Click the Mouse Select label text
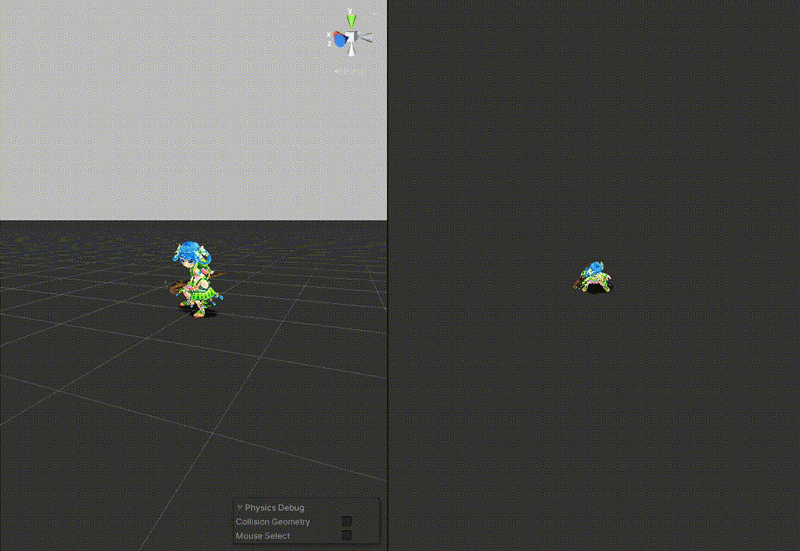 click(263, 536)
